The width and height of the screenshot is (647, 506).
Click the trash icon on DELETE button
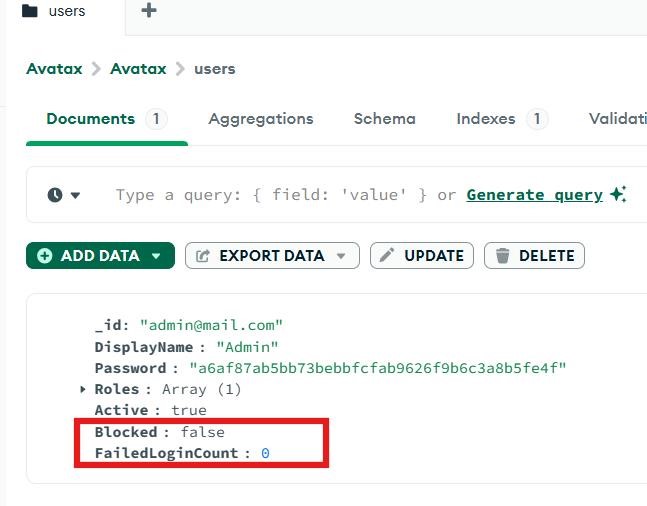[x=502, y=256]
